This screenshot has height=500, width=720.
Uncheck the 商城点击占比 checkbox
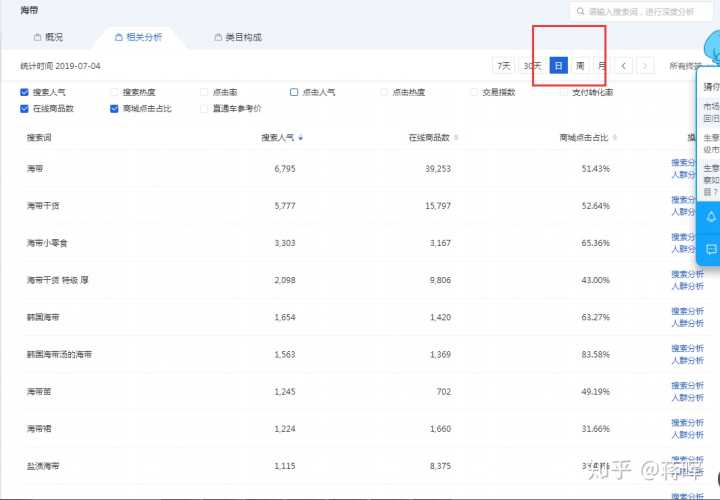(x=115, y=108)
